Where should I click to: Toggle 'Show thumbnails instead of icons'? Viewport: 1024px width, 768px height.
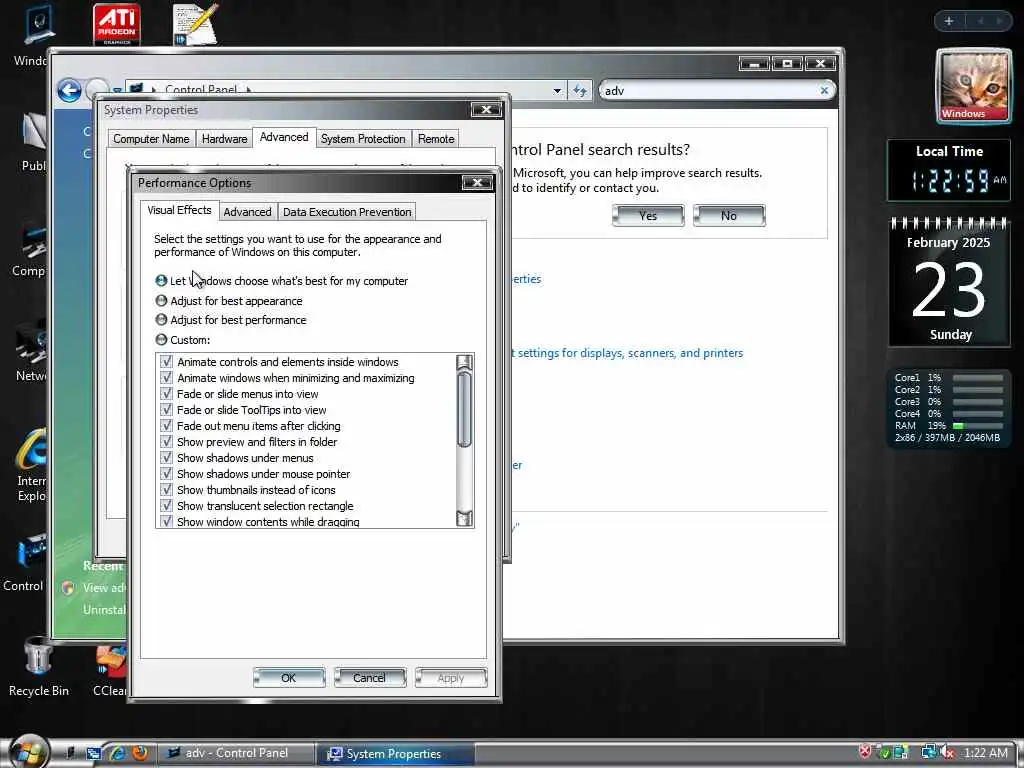coord(167,490)
